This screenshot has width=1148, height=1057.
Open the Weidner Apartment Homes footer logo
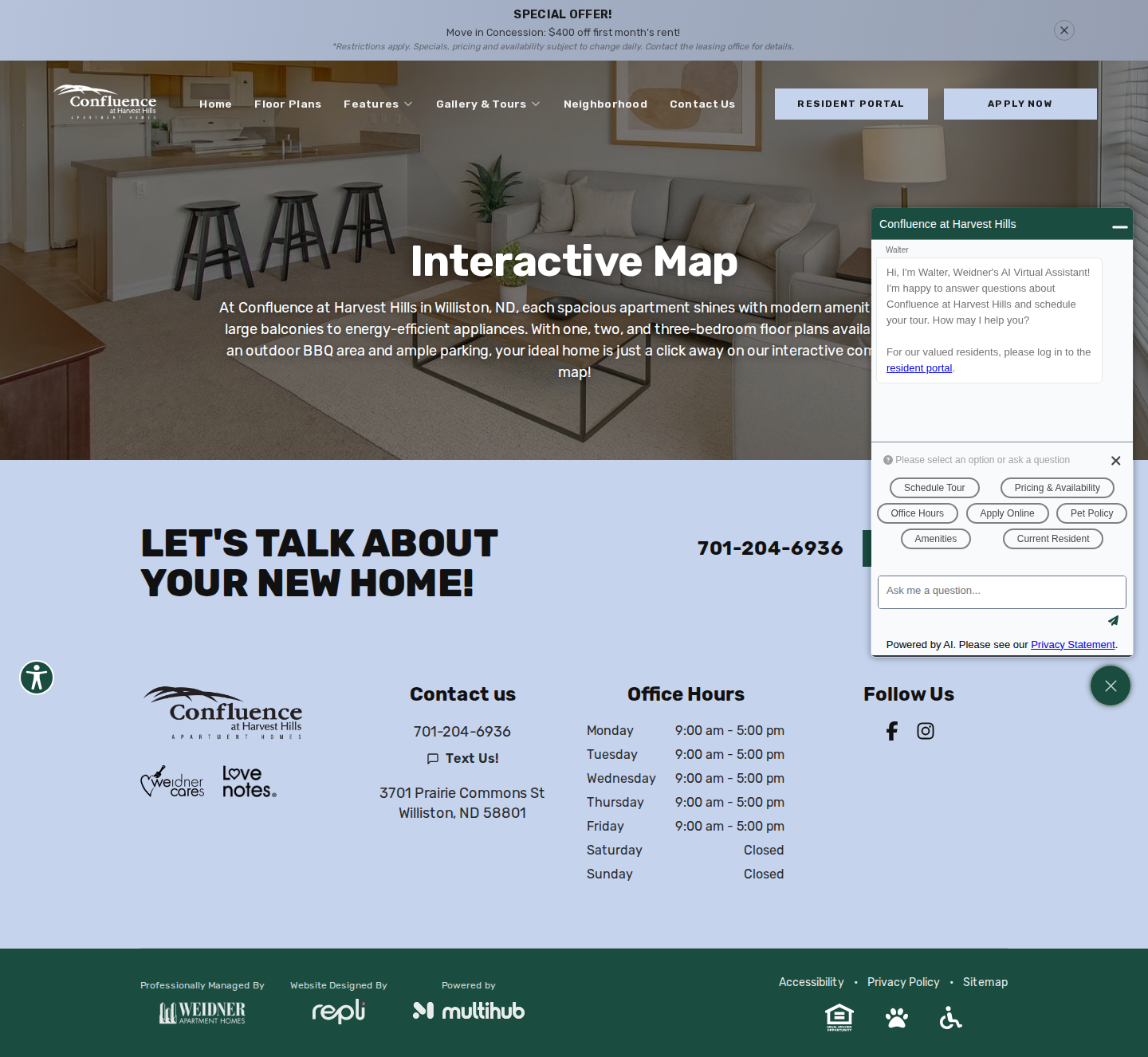pos(202,1012)
